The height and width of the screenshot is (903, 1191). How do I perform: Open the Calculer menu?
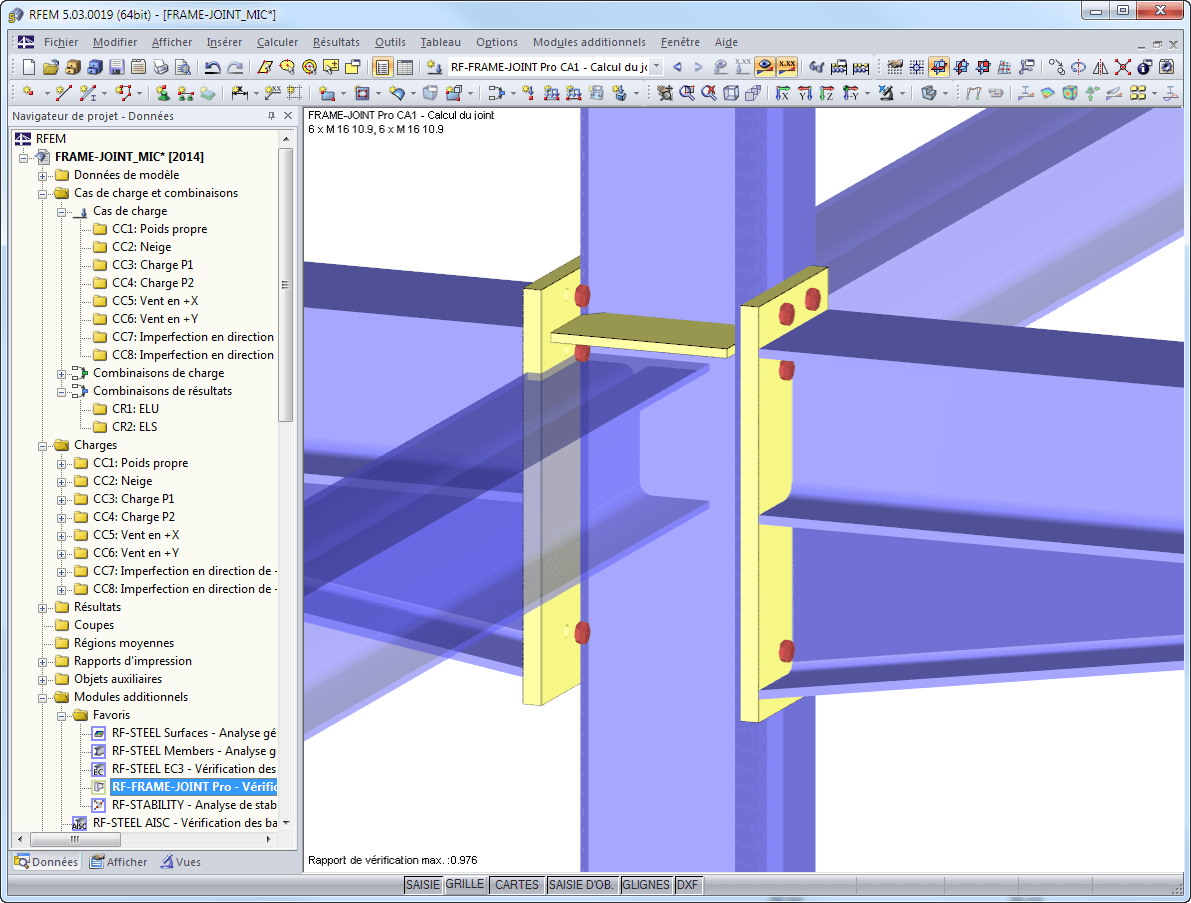(277, 42)
